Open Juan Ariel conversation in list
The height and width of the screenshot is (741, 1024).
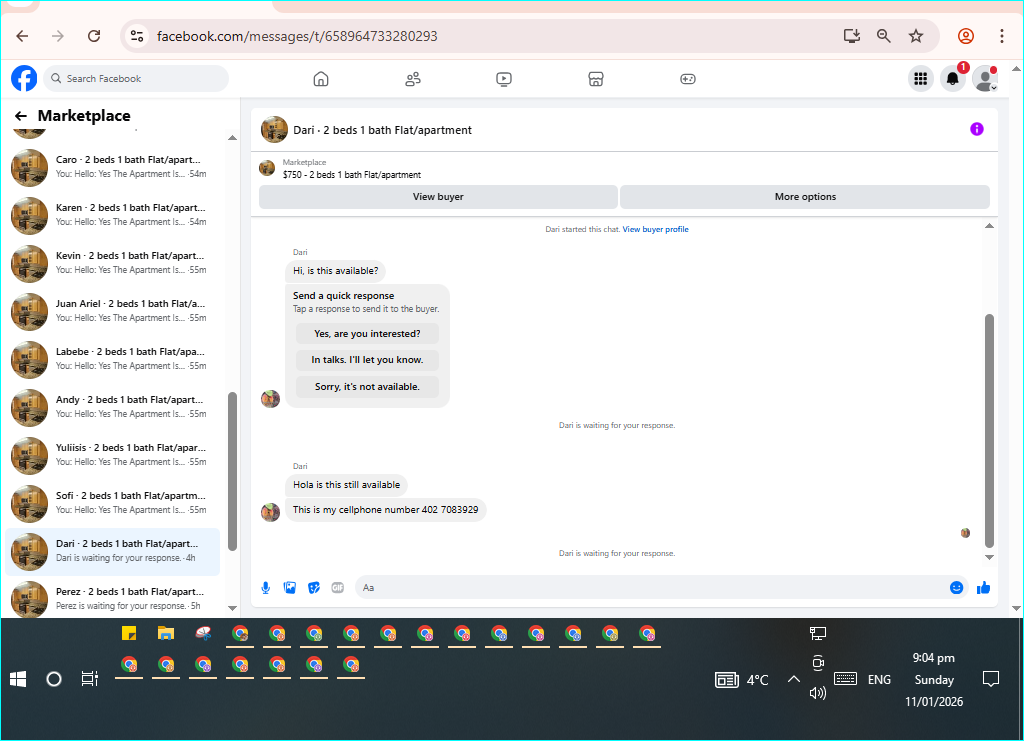(x=112, y=311)
